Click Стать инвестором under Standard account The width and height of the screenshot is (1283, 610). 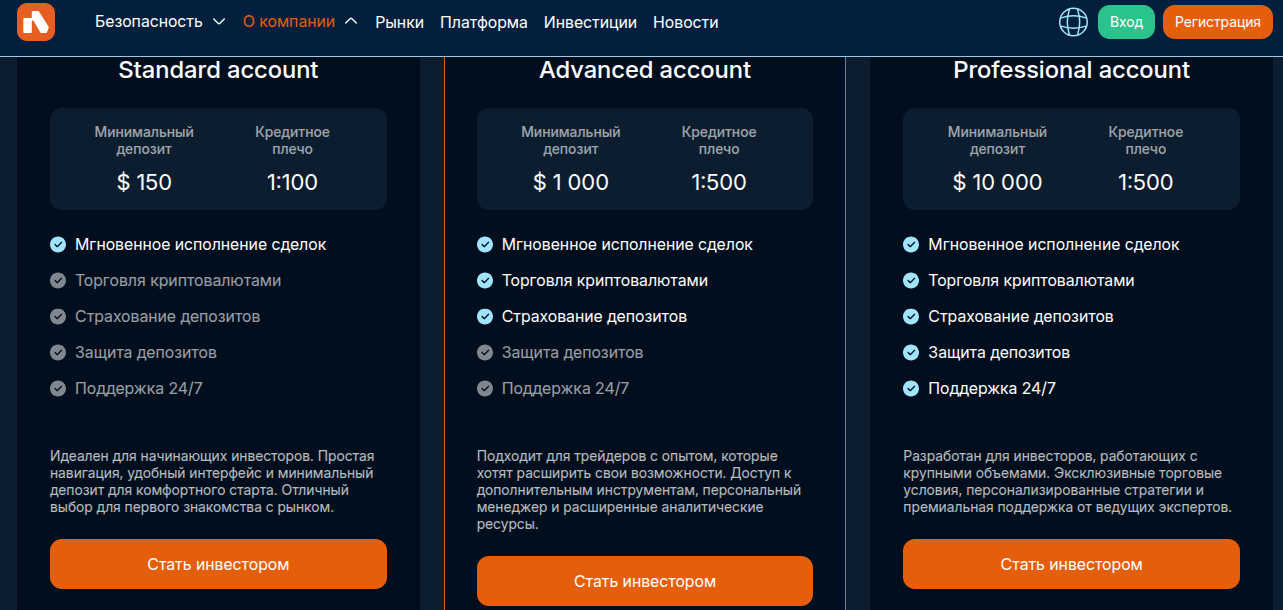point(218,564)
